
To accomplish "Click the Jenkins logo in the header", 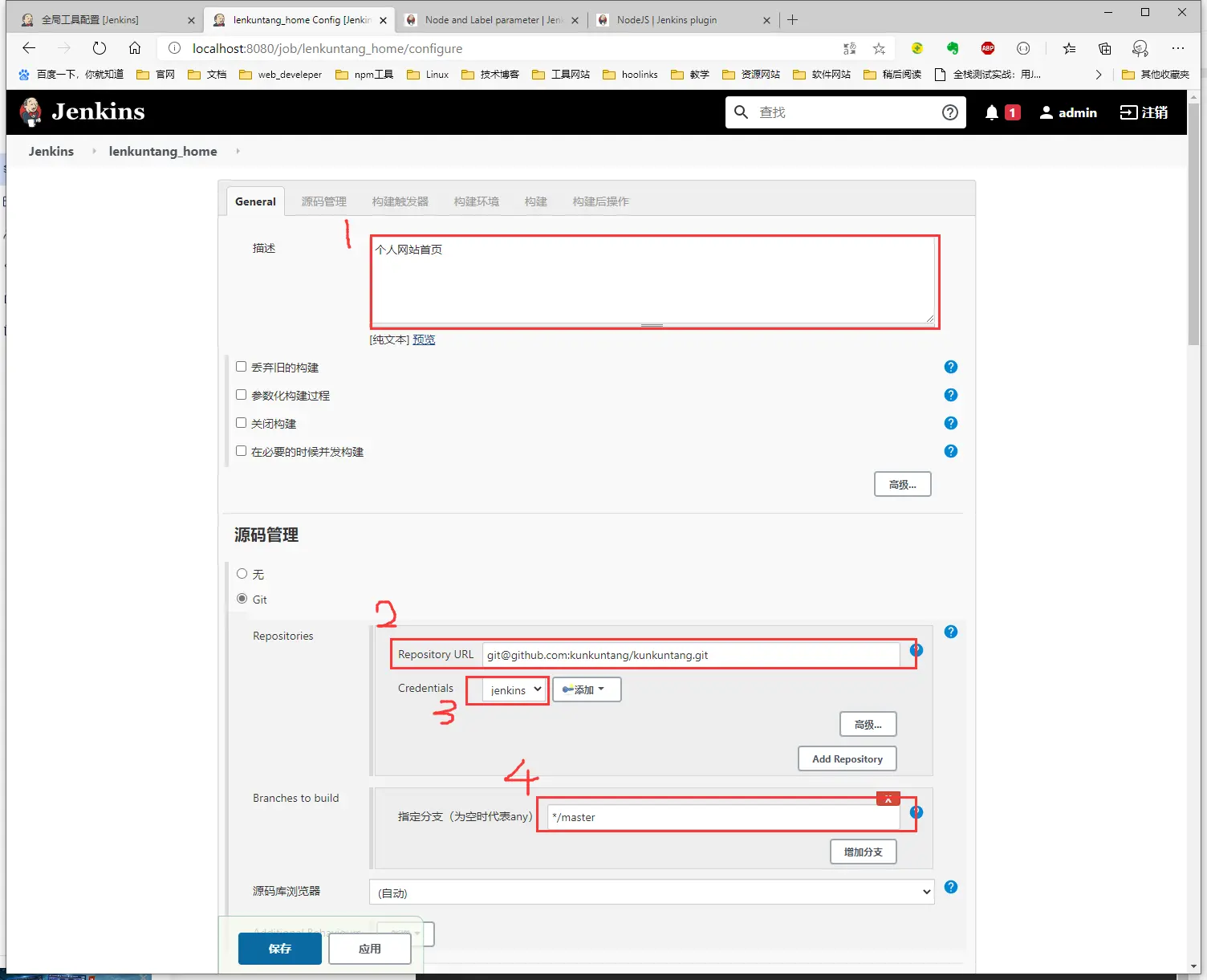I will click(x=82, y=112).
